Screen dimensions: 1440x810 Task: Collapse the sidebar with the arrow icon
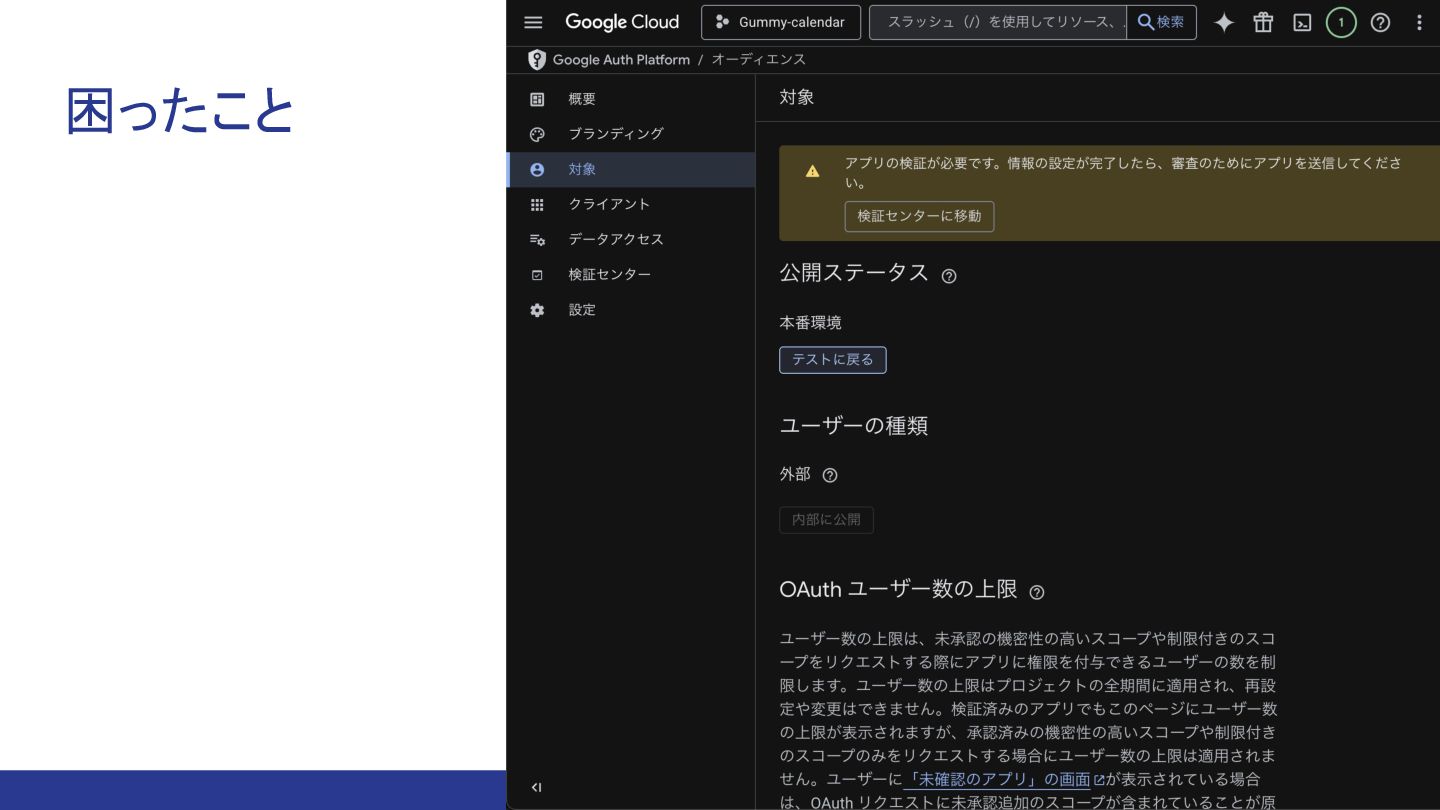tap(536, 787)
